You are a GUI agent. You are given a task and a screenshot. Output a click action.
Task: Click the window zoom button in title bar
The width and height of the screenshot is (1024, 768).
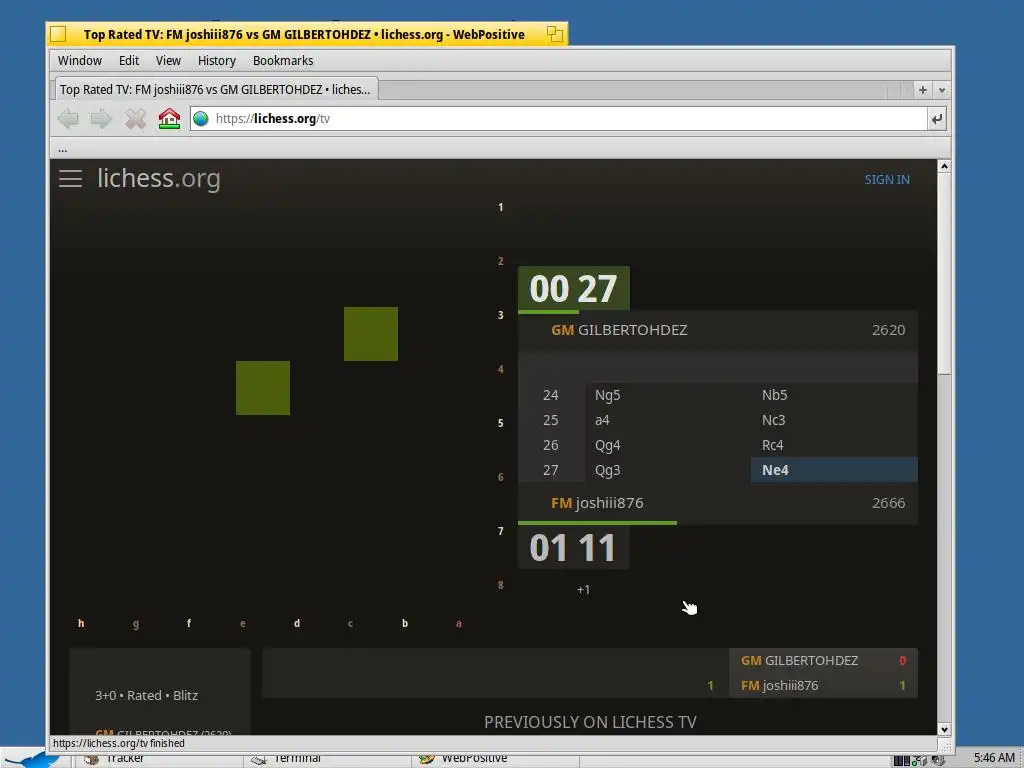554,34
